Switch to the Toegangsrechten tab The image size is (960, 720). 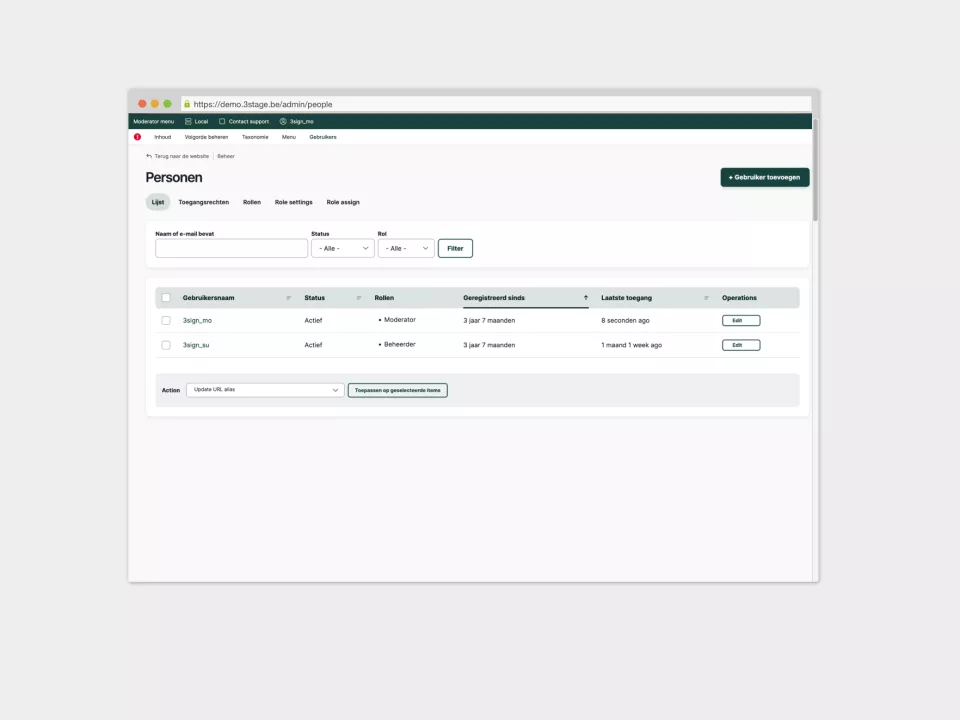pos(203,202)
